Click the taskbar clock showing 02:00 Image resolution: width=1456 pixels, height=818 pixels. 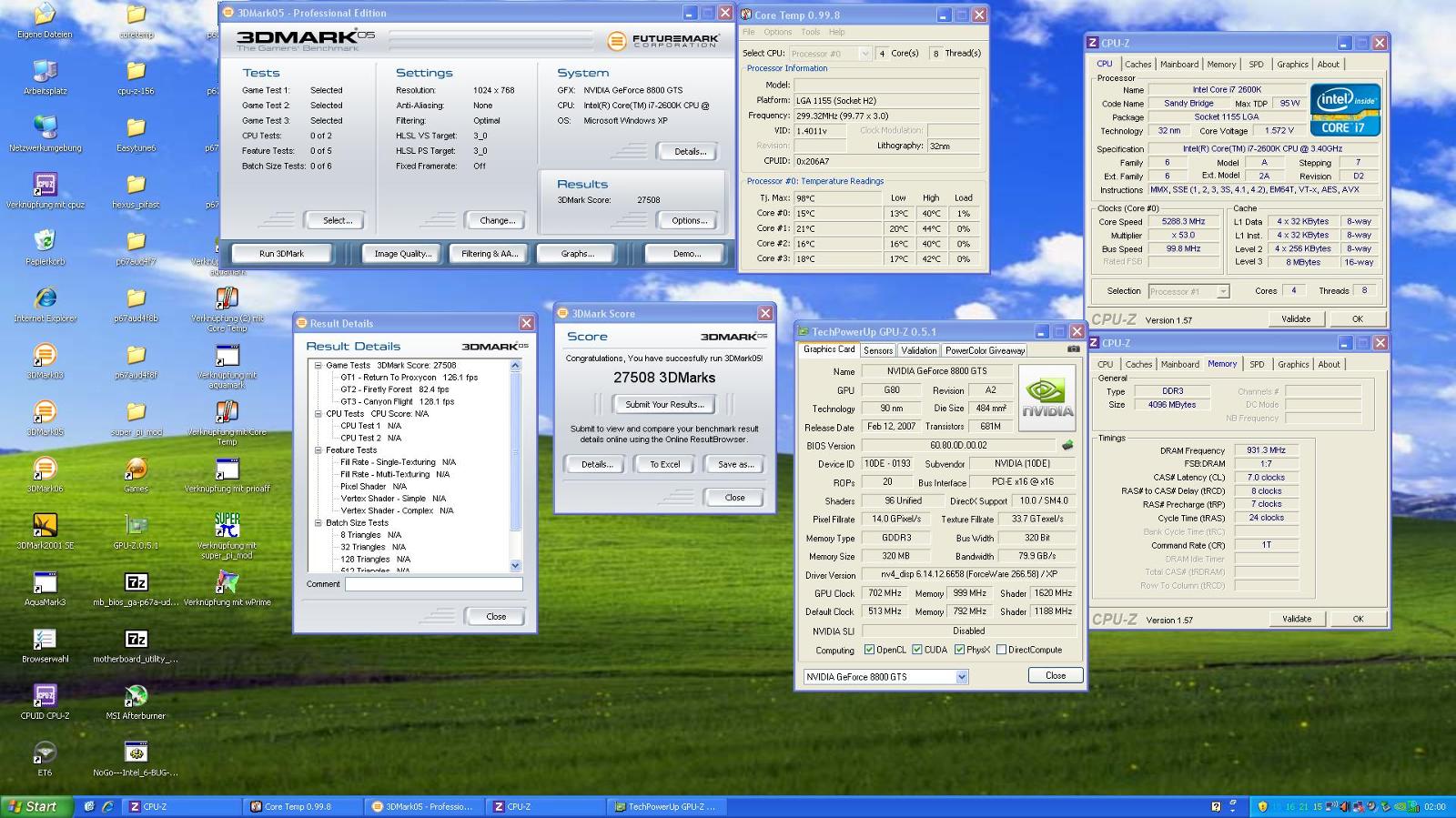point(1434,806)
